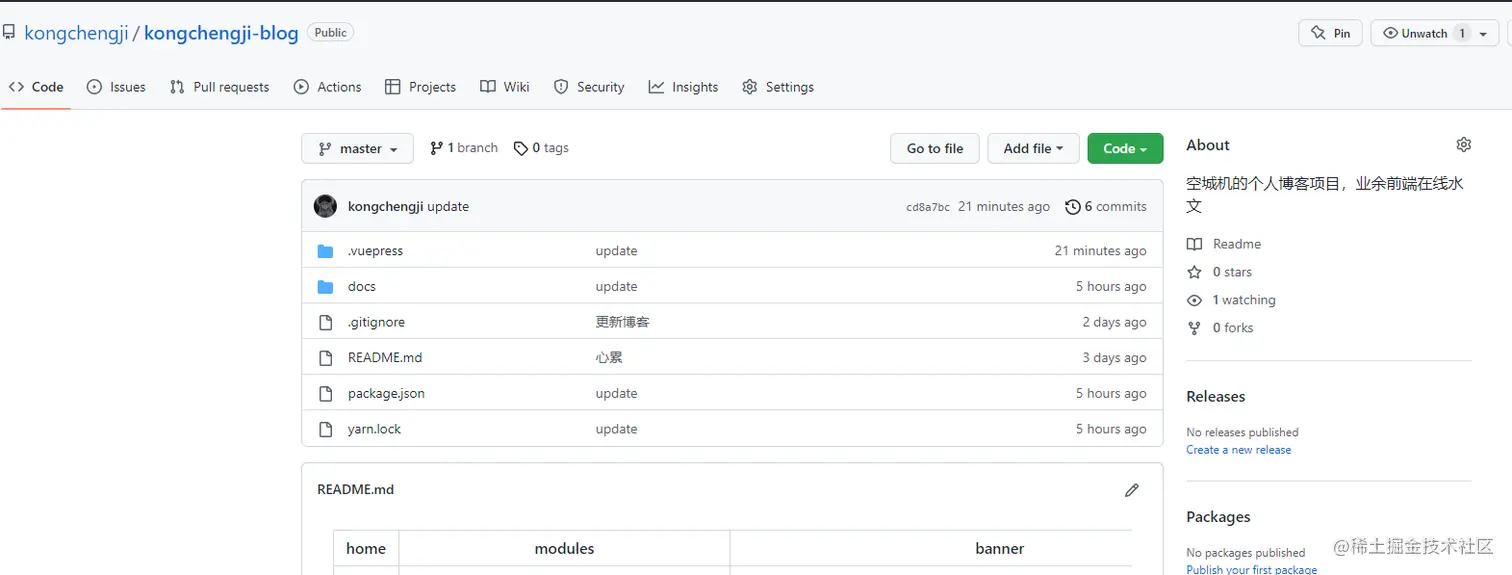Click the Packages heading
1512x575 pixels.
(1218, 517)
